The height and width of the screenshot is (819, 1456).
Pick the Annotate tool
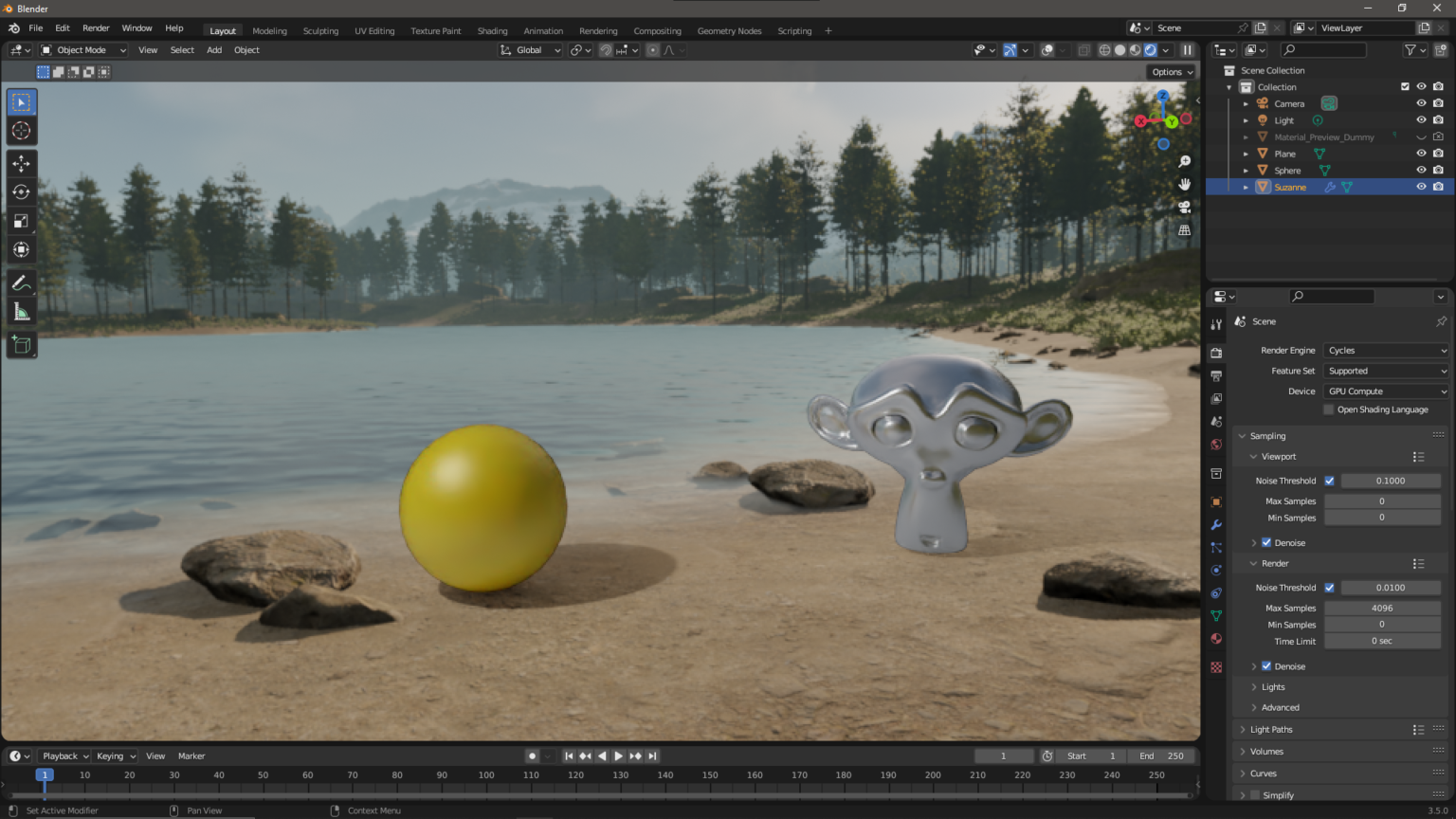(x=21, y=282)
